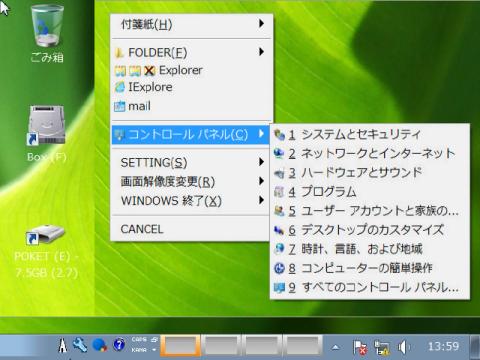
Task: Open 1 システムとセキュリティ
Action: point(370,135)
